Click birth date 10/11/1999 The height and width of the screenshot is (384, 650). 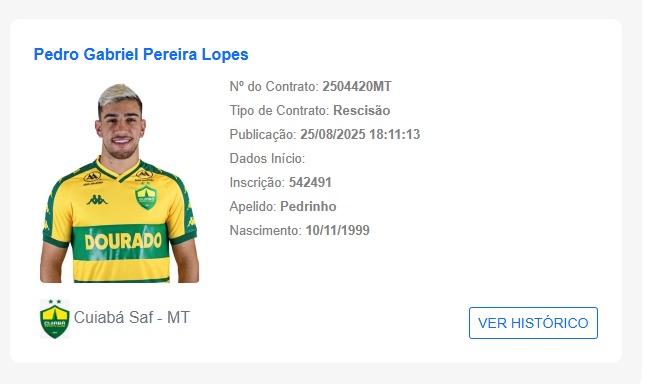pos(337,231)
